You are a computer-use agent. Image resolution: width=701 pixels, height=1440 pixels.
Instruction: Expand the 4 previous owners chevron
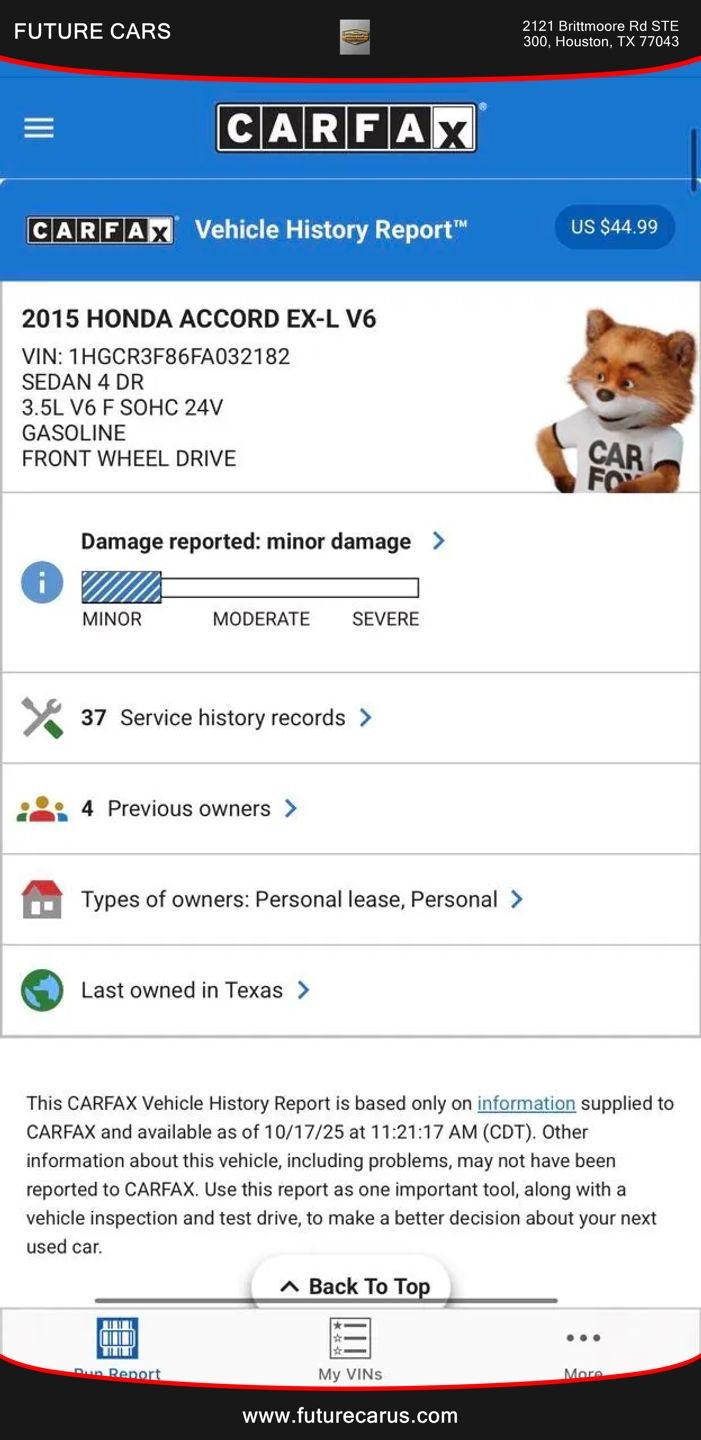pos(291,808)
